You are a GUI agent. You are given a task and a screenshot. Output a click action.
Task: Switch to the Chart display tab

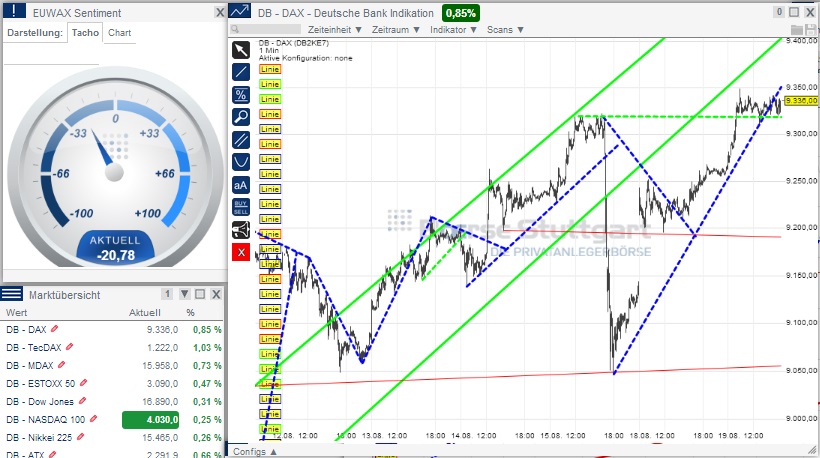click(x=120, y=32)
